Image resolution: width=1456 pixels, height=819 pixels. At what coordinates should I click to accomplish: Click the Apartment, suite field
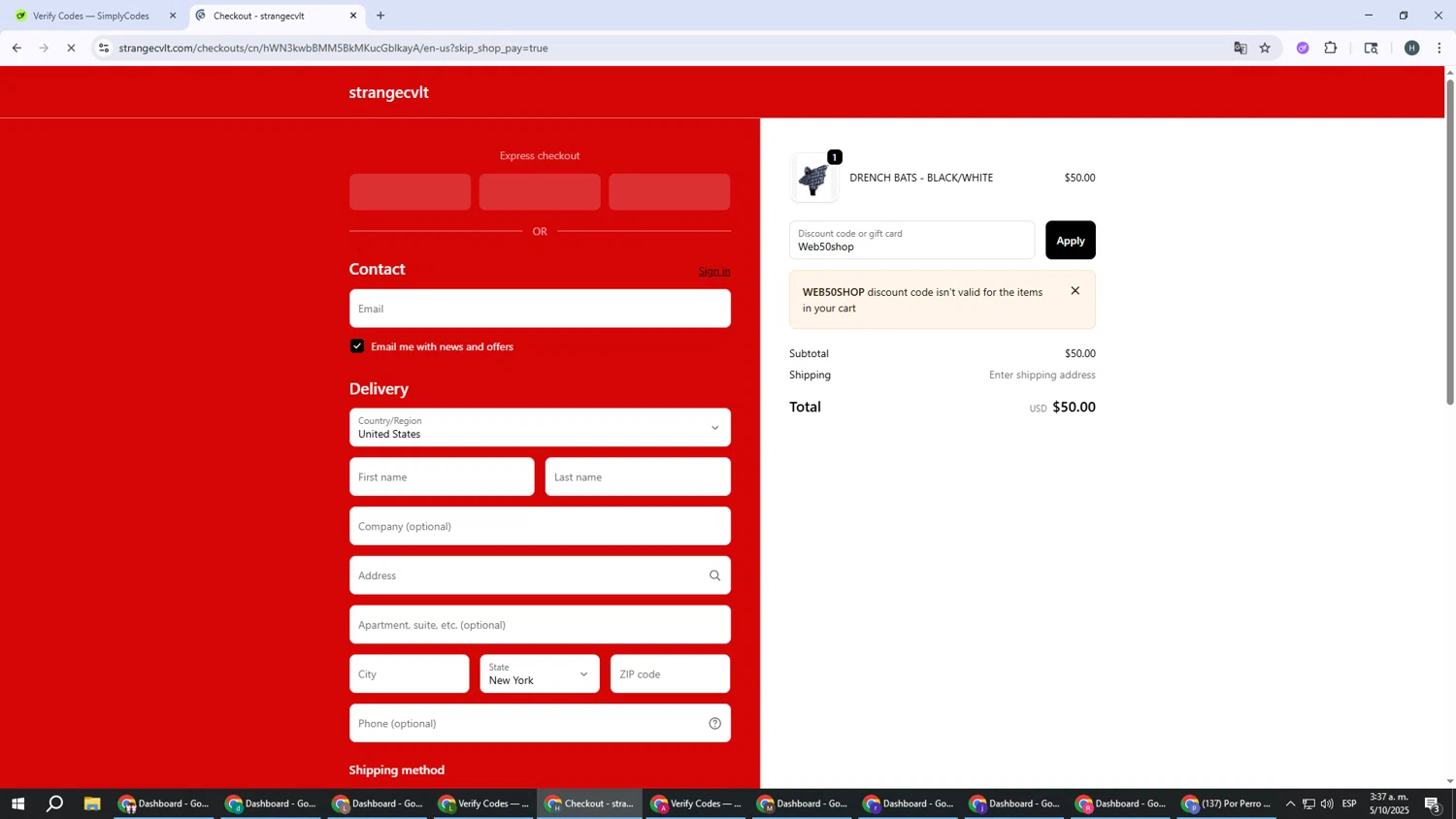coord(540,625)
